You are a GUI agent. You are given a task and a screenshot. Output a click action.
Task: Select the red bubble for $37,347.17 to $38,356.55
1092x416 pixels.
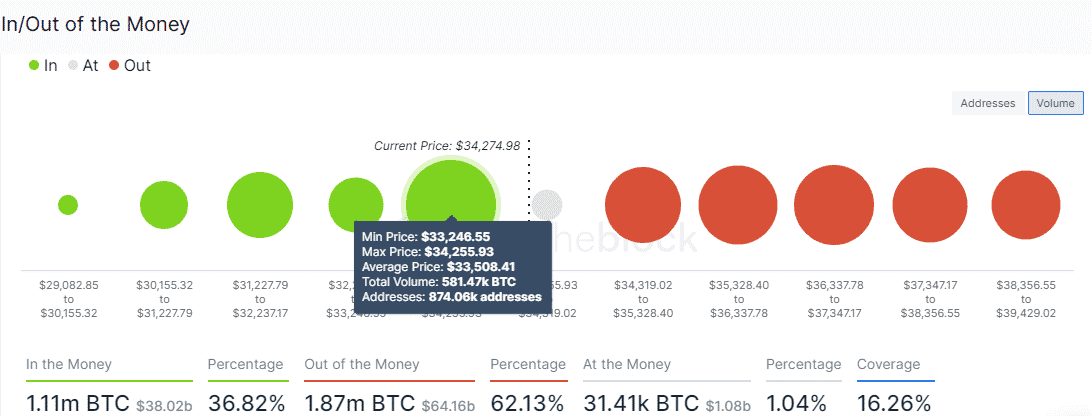pyautogui.click(x=930, y=205)
